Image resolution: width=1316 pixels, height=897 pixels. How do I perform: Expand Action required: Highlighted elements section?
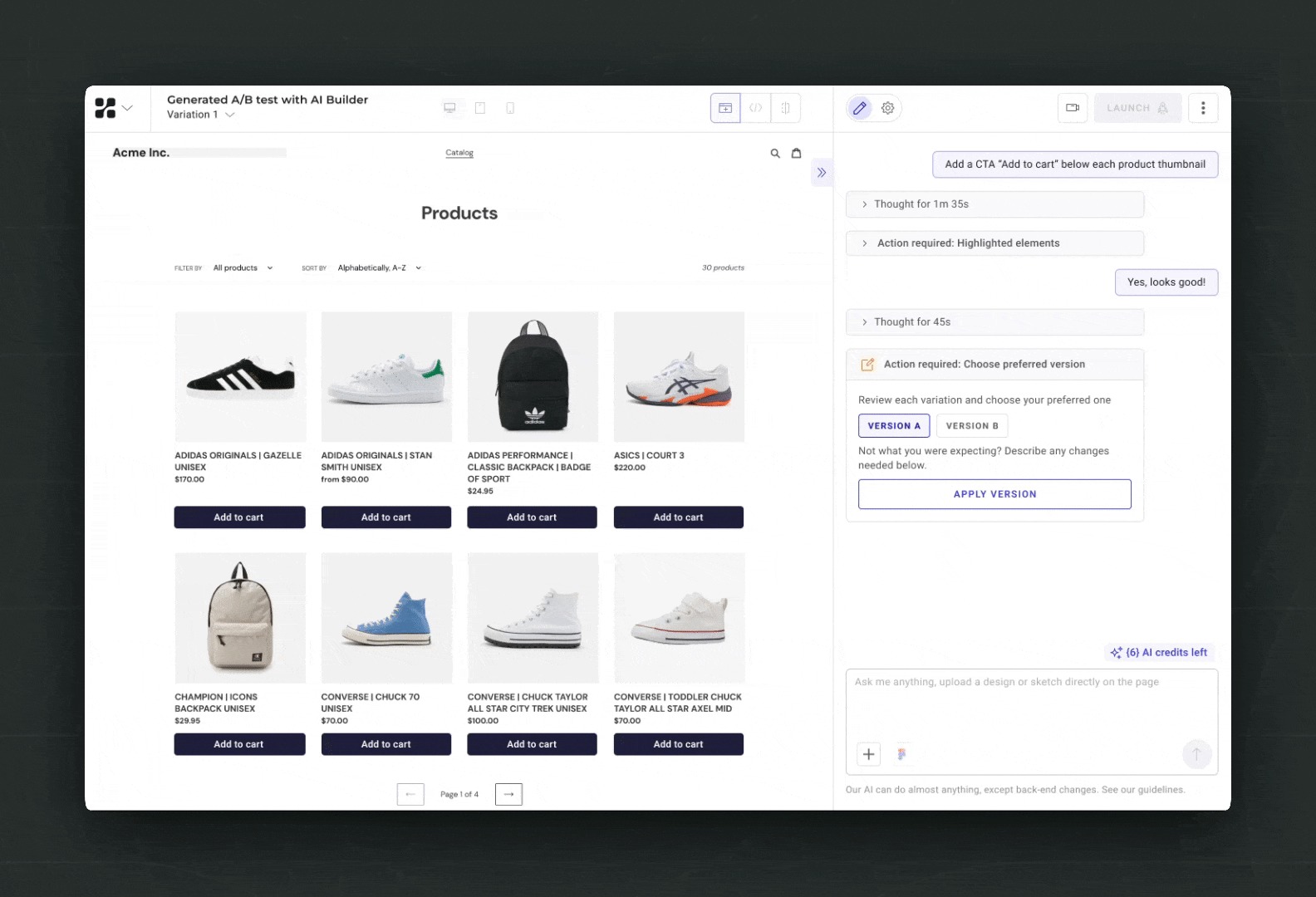(994, 243)
